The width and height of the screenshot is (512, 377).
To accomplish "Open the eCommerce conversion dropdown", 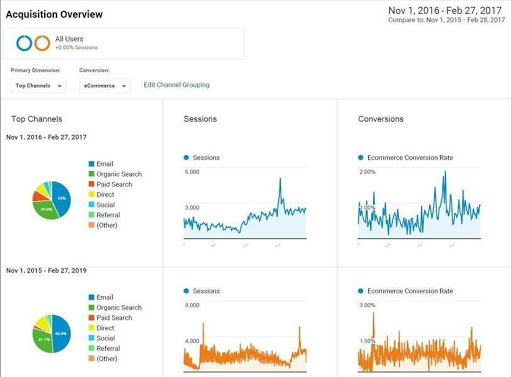I will tap(105, 86).
